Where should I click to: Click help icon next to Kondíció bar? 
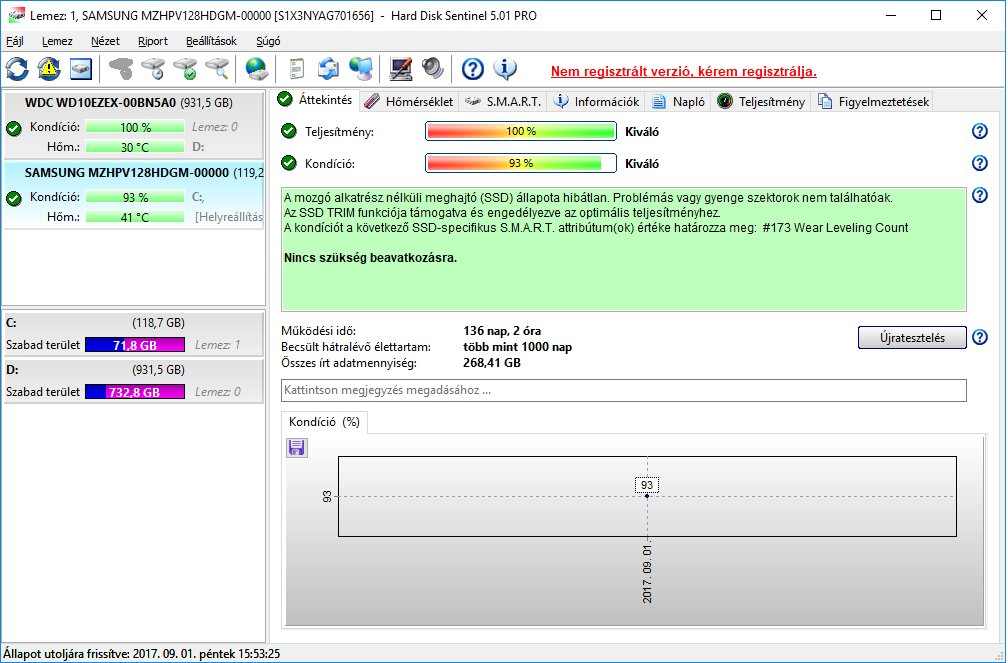tap(980, 163)
